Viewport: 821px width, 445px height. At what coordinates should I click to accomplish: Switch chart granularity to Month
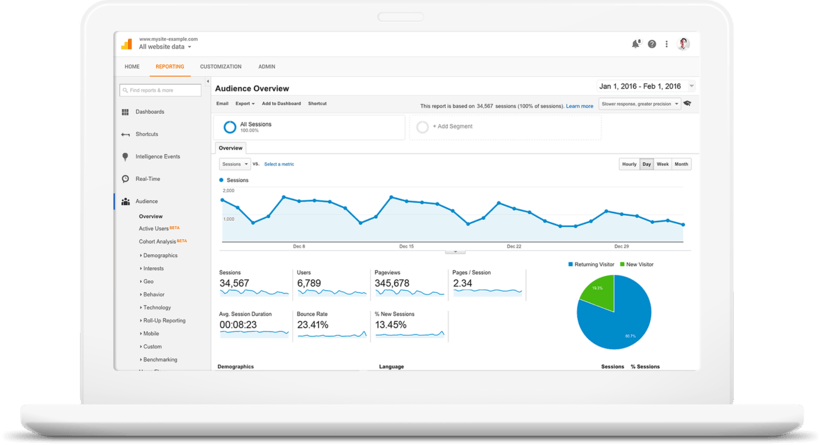pos(681,164)
